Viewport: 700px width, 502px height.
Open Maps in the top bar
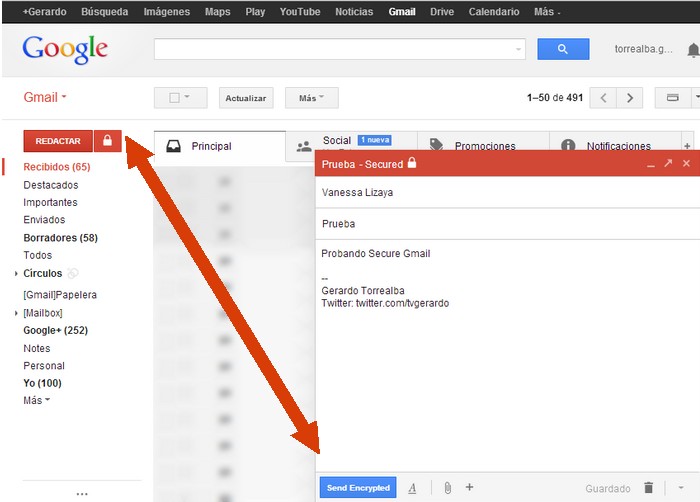(217, 12)
